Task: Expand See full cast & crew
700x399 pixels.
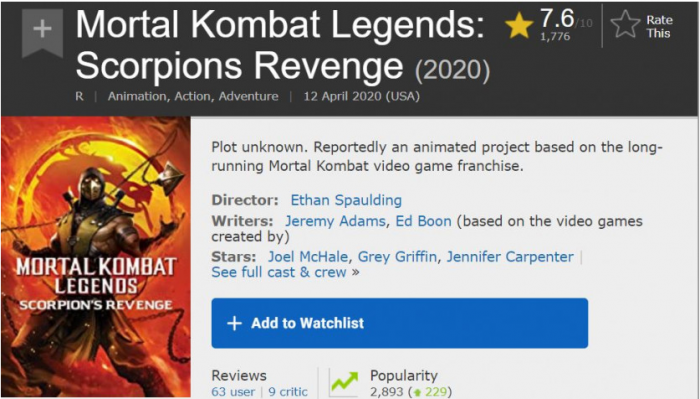Action: [x=285, y=272]
